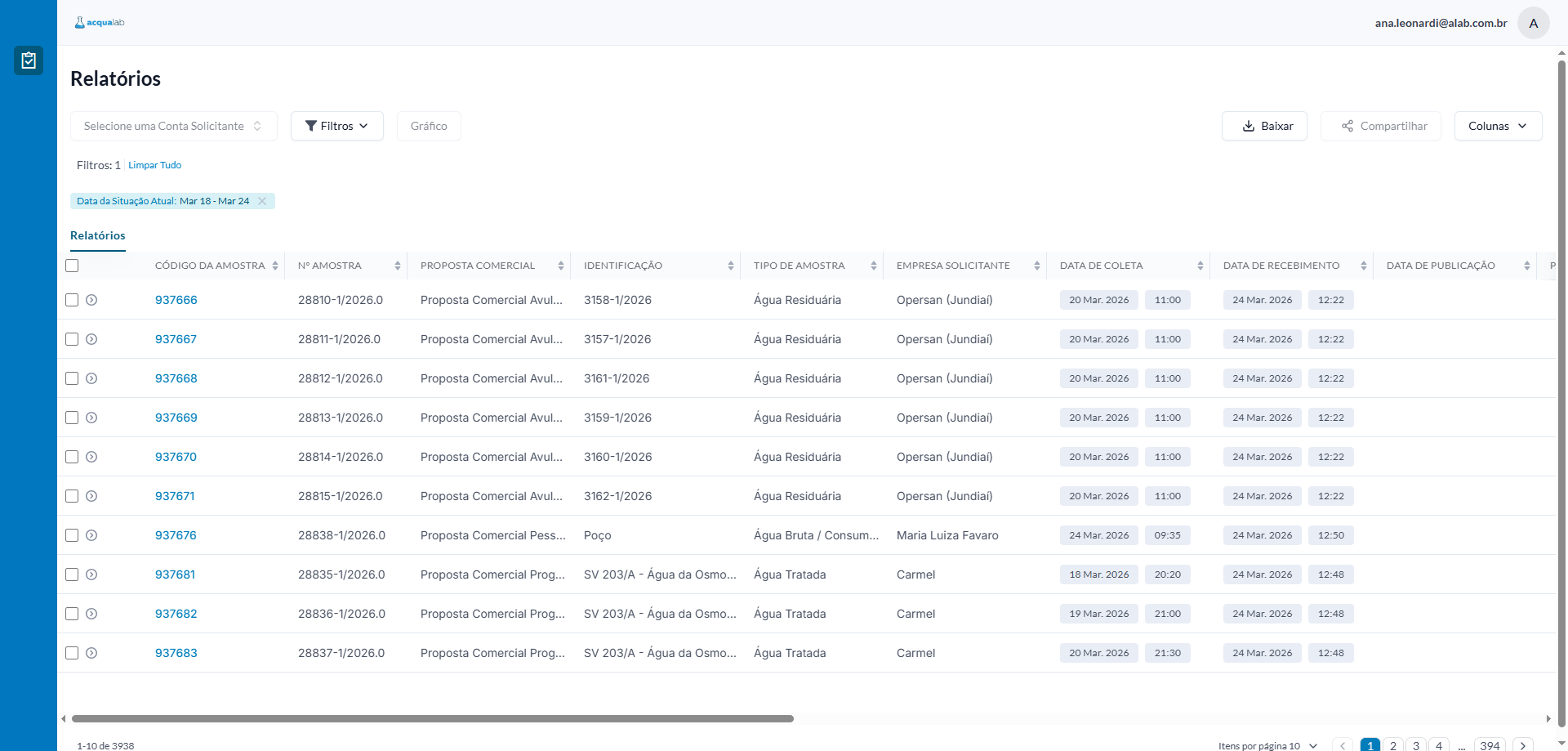Go to next page arrow

point(1522,745)
